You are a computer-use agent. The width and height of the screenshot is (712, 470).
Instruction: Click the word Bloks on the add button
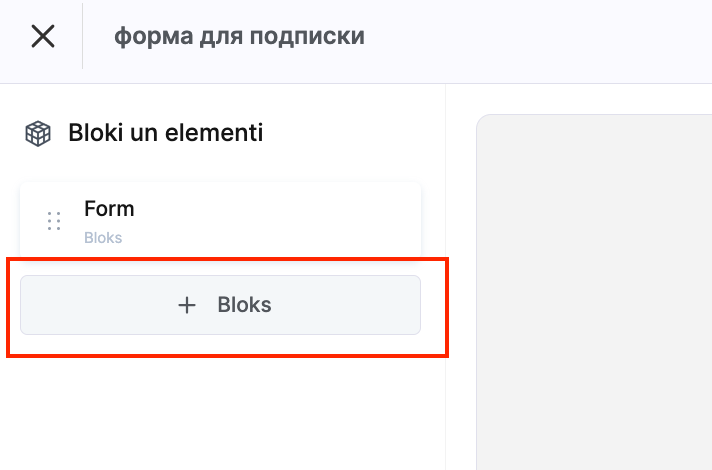pos(244,305)
